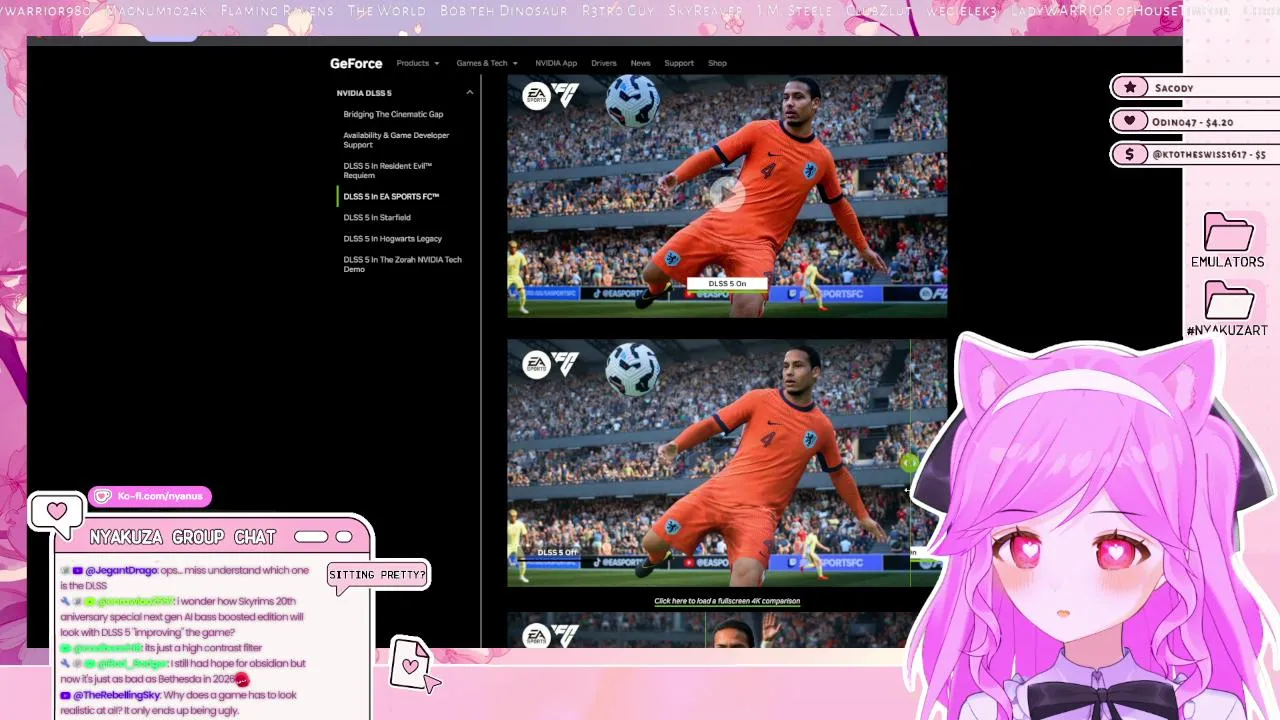1280x720 pixels.
Task: Open Bridging The Cinematic Gap section
Action: 393,114
